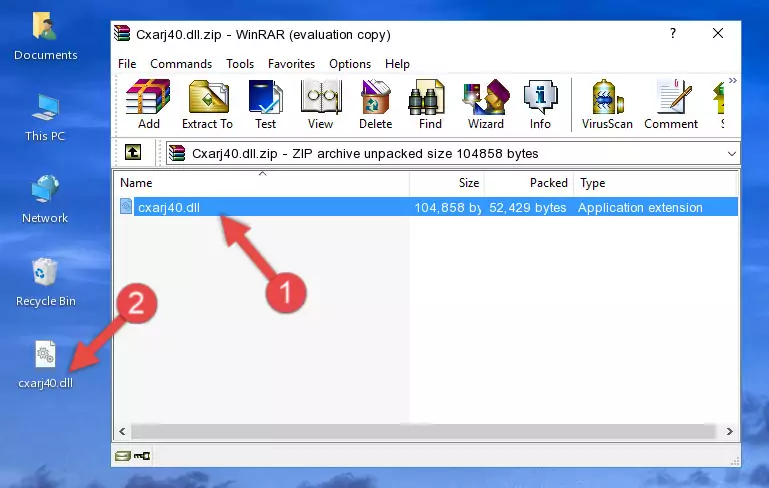
Task: Open the View file tool
Action: click(x=320, y=104)
